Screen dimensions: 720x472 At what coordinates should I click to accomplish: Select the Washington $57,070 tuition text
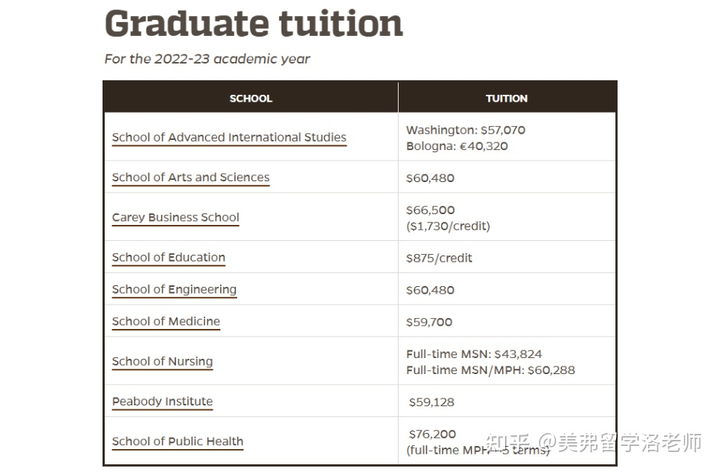point(466,130)
